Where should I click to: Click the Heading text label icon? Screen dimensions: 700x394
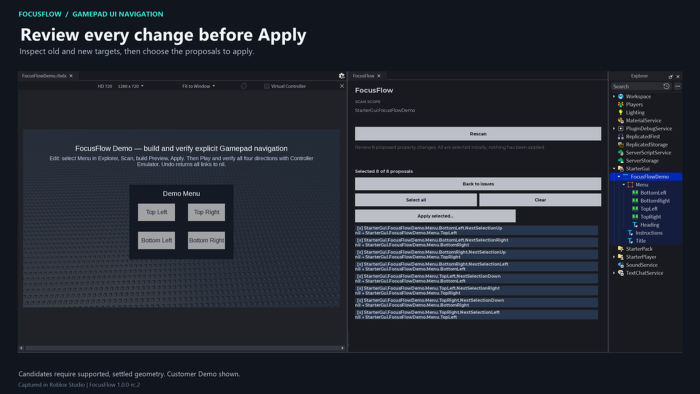(x=635, y=225)
